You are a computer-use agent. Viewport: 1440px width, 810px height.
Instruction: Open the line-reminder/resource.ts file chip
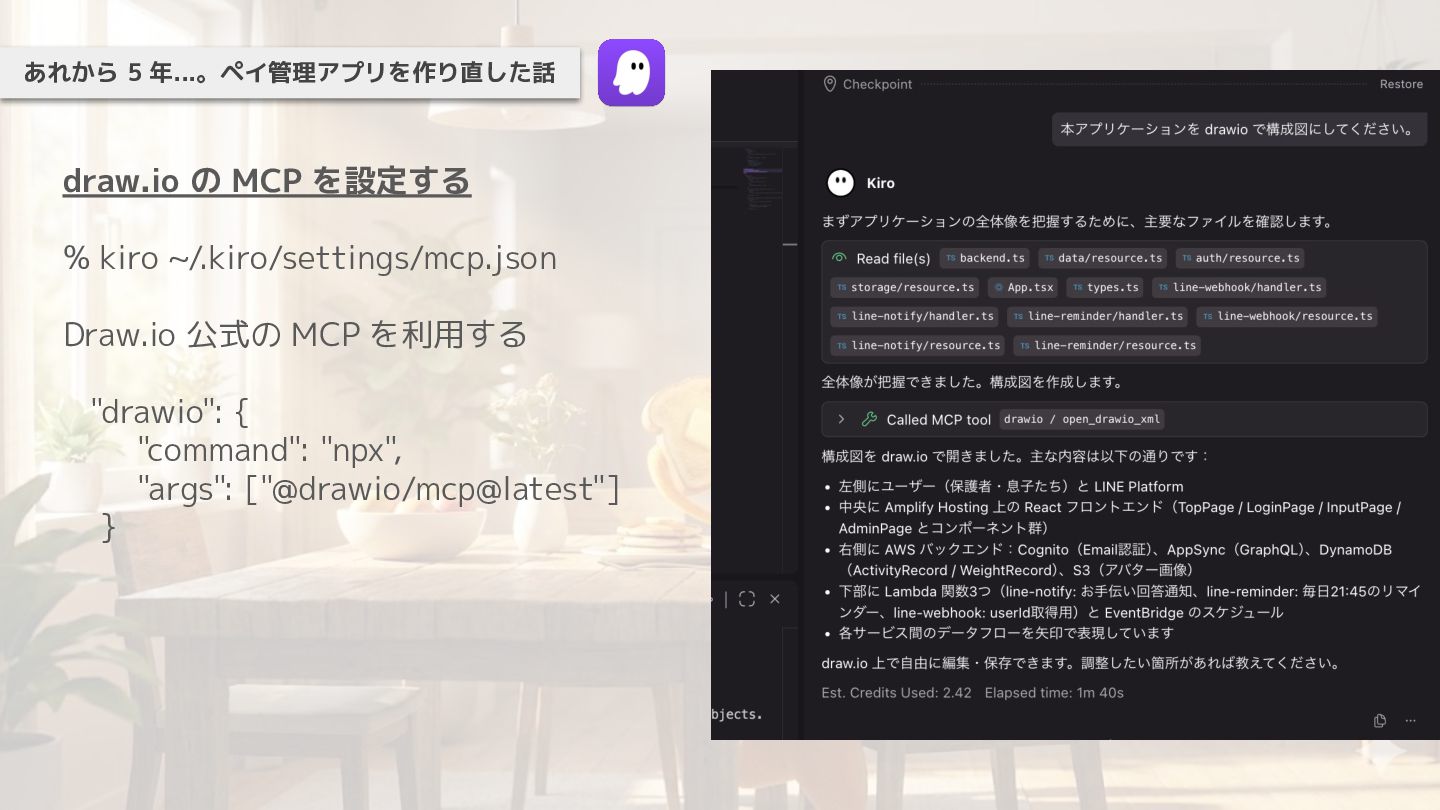(1107, 345)
